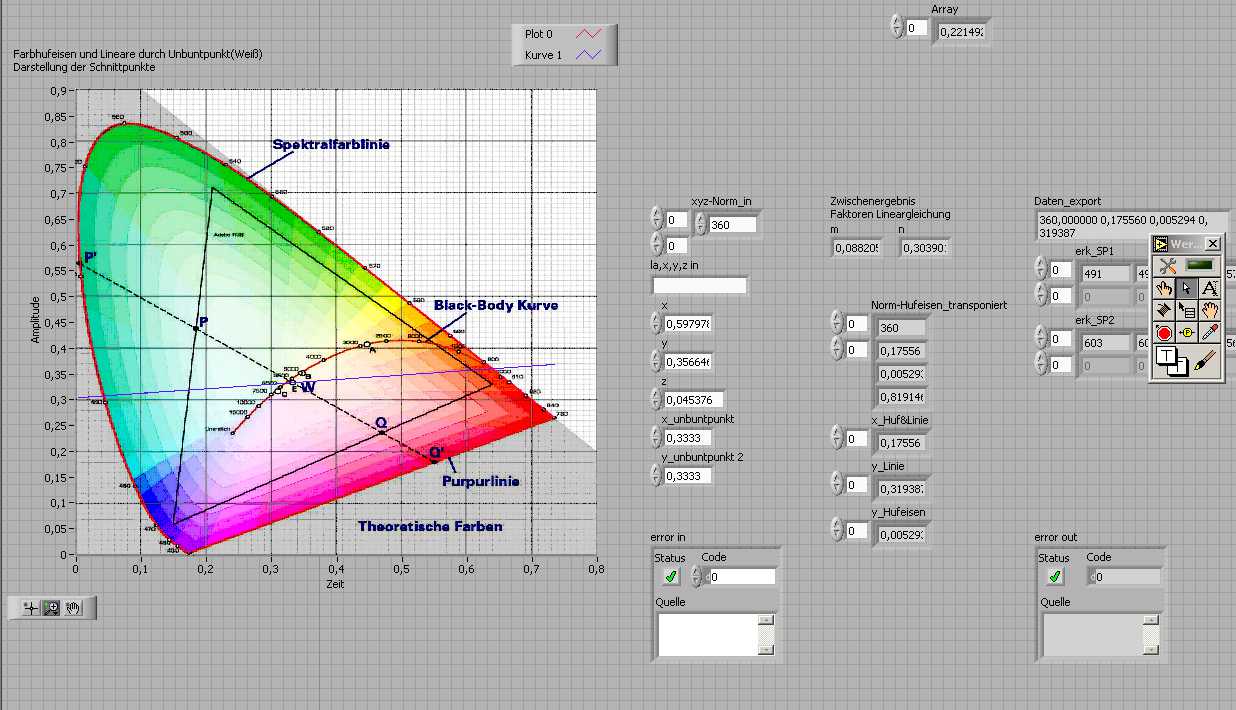Click the m factor indicator 0,08820

(x=857, y=247)
